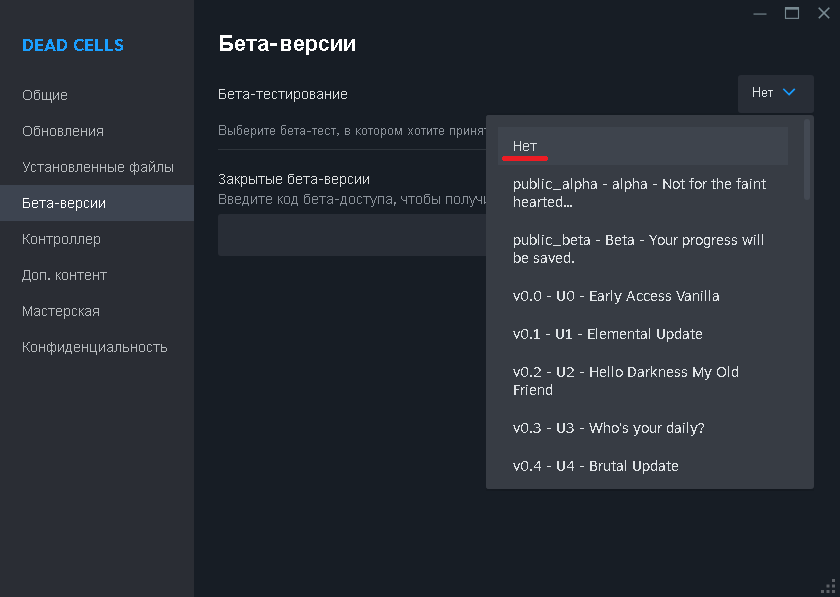
Task: Choose the public_alpha beta branch
Action: point(642,193)
